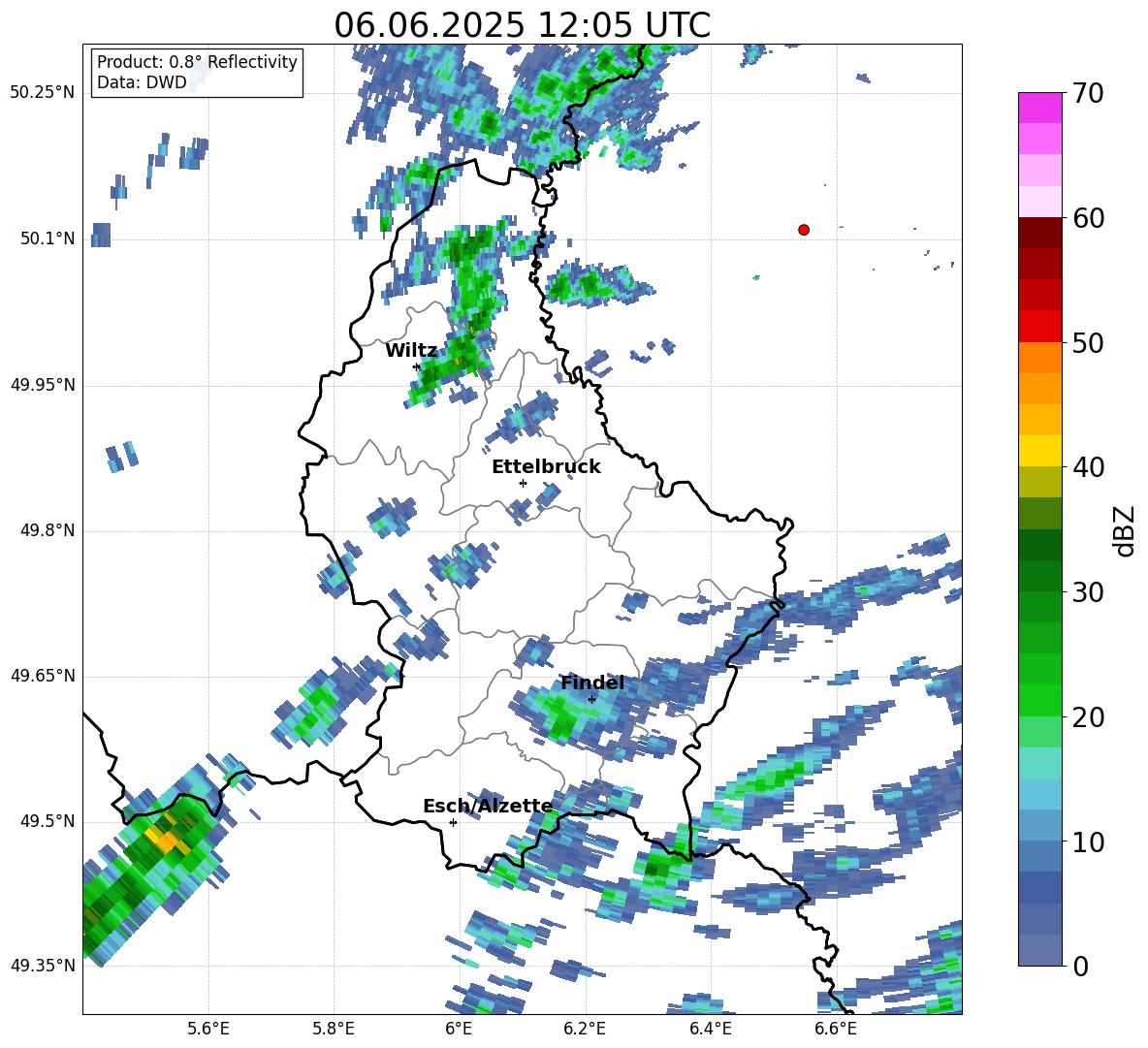Screen dimensions: 1148x1048
Task: Click the Esch/Alzette station cross marker
Action: tap(453, 822)
